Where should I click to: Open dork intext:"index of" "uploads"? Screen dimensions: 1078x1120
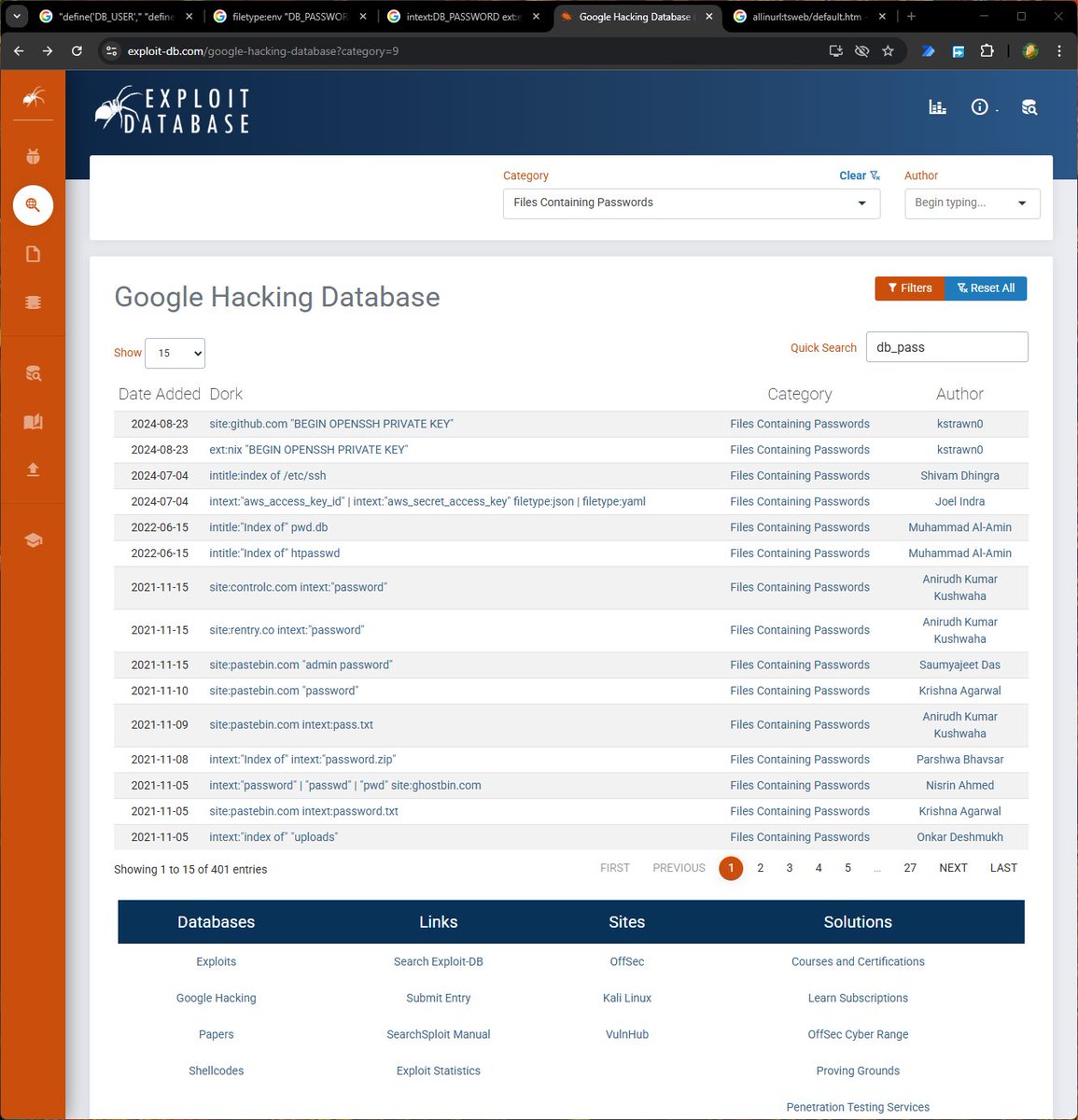tap(273, 837)
